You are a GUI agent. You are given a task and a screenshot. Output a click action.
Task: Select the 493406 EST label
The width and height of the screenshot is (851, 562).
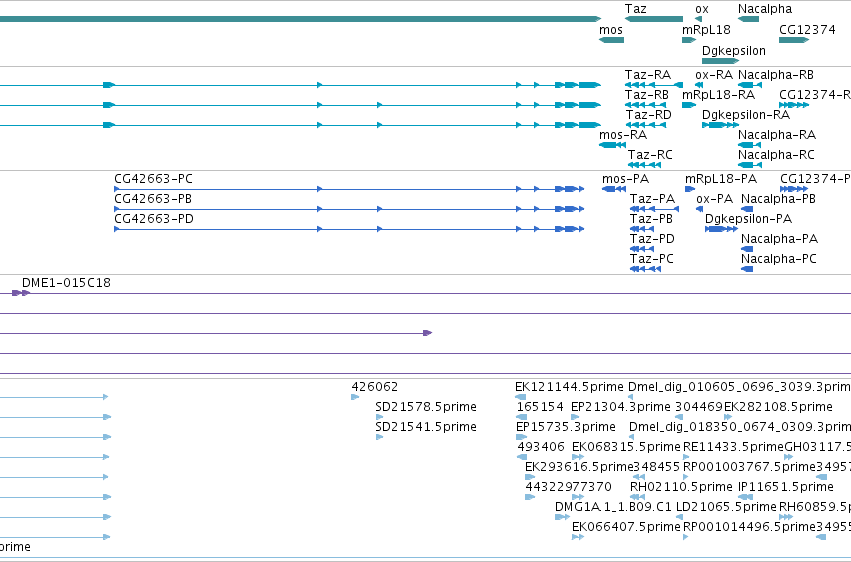click(x=541, y=447)
